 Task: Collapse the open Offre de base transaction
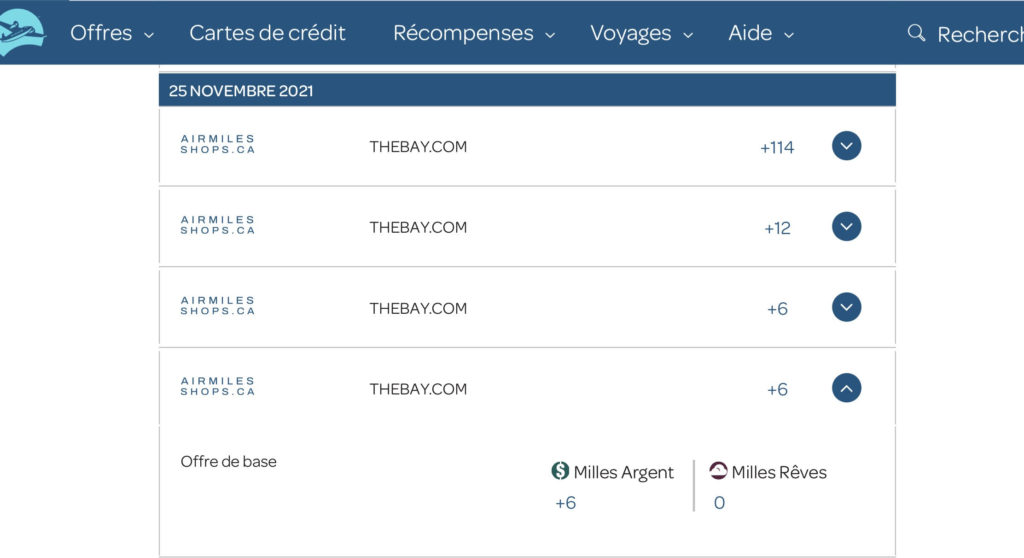tap(846, 388)
